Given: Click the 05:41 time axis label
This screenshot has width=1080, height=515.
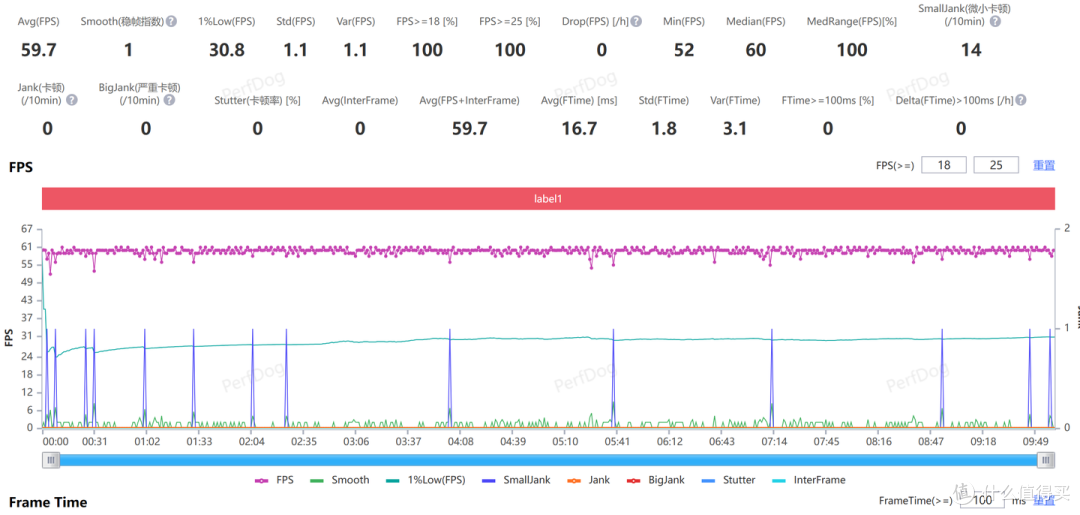Looking at the screenshot, I should click(616, 441).
